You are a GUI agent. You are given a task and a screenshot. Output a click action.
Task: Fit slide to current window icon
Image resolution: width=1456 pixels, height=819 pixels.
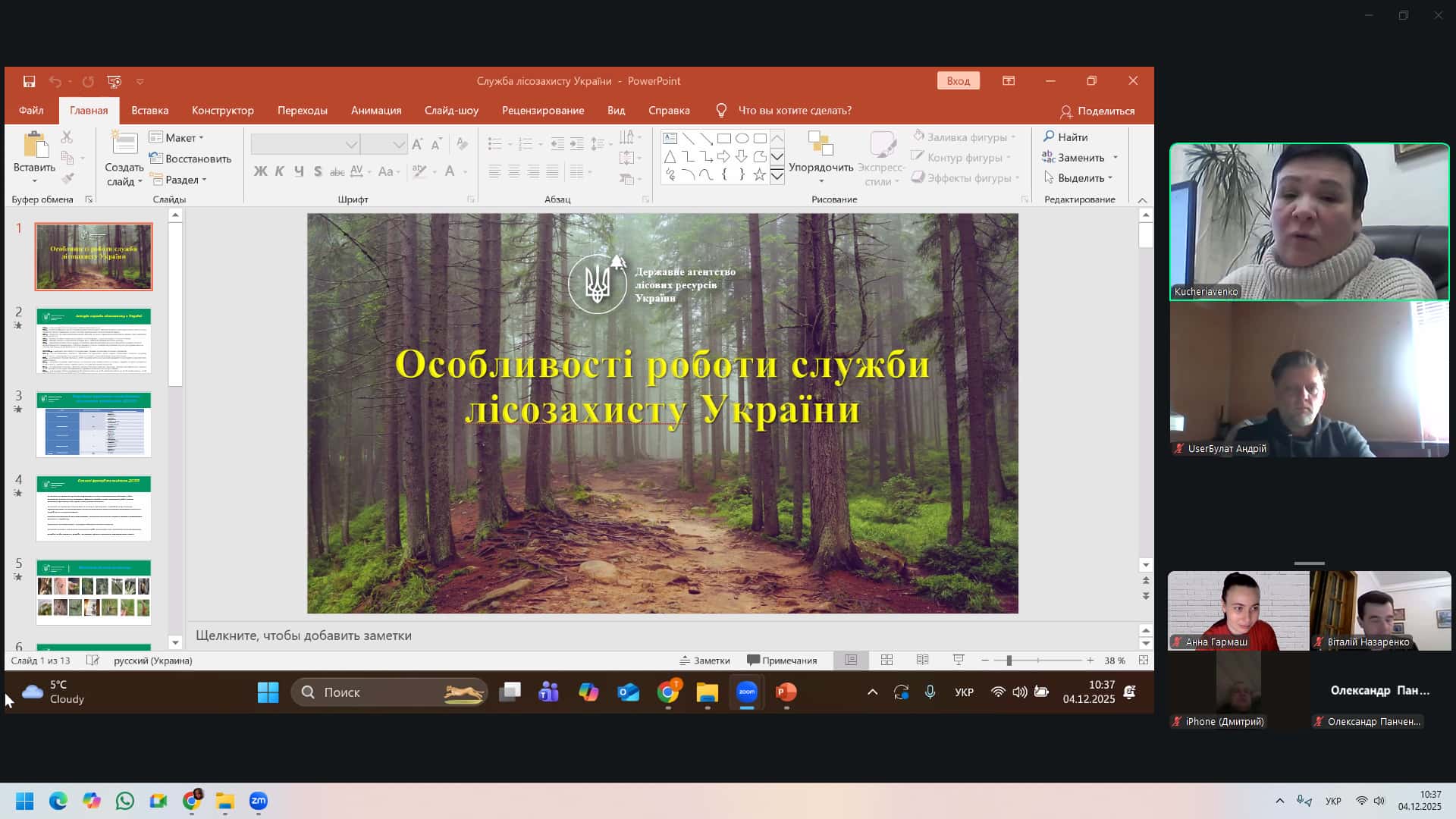click(x=1144, y=661)
